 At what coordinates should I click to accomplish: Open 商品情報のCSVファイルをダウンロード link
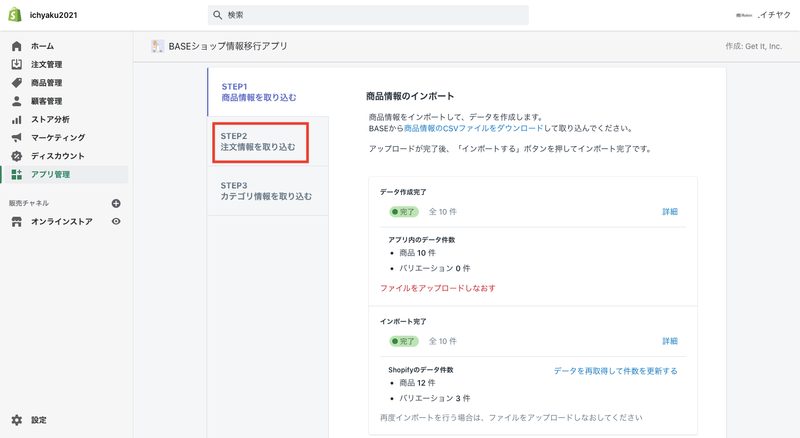coord(473,128)
